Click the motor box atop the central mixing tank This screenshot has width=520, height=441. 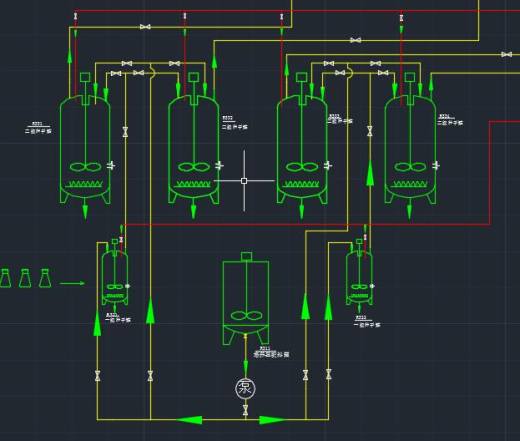click(x=246, y=256)
